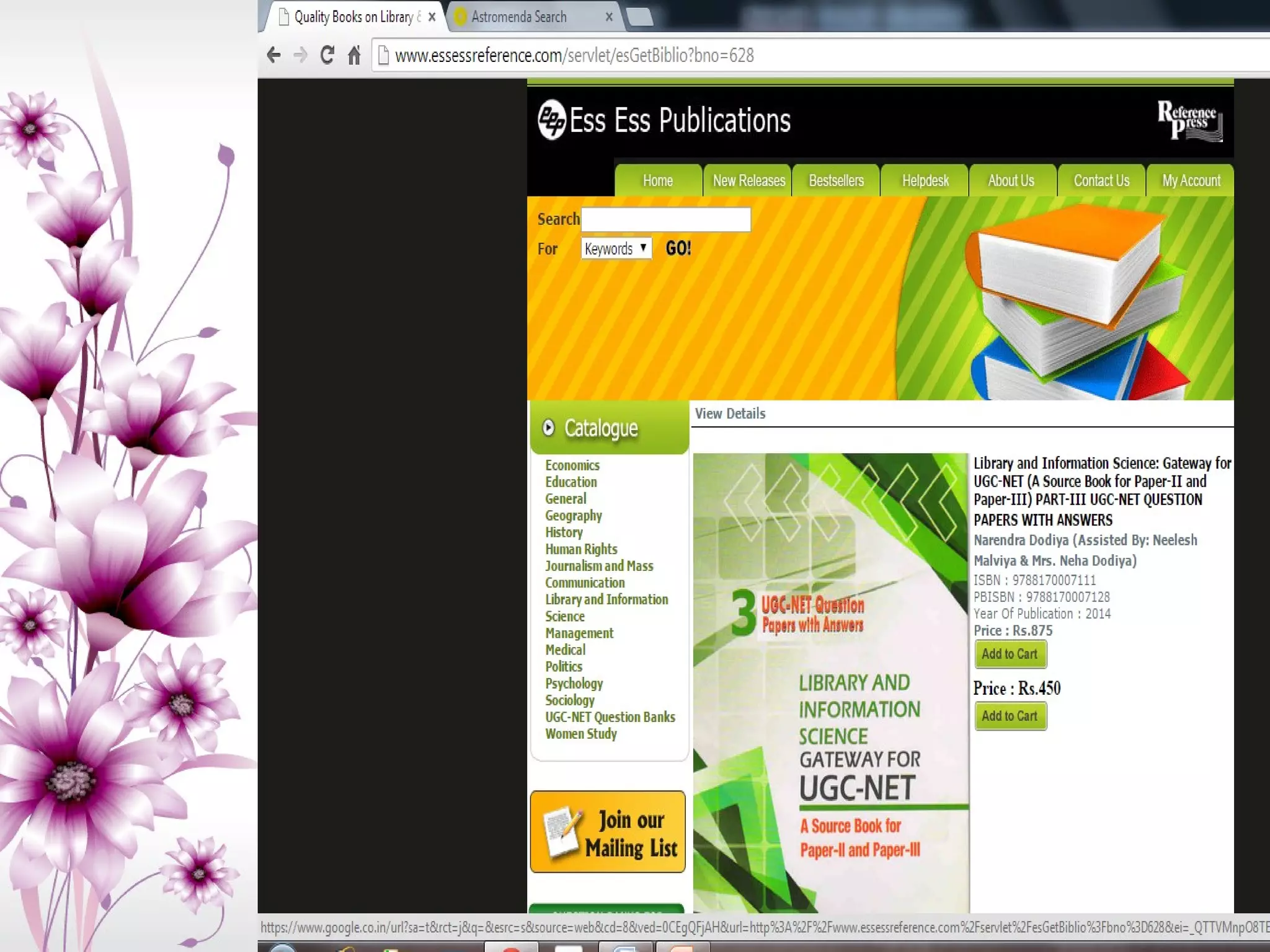This screenshot has width=1270, height=952.
Task: Click the browser forward arrow
Action: [x=300, y=55]
